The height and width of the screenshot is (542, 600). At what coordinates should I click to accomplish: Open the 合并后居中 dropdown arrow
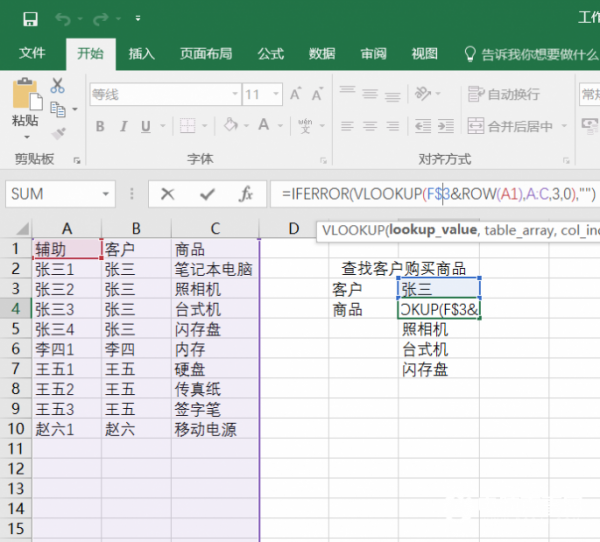click(564, 126)
